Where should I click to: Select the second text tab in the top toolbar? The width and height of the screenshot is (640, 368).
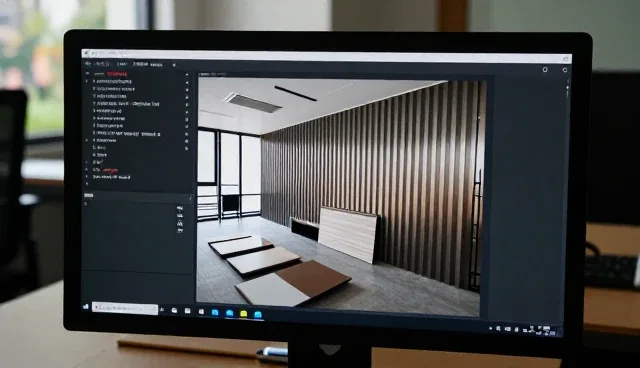coord(122,64)
